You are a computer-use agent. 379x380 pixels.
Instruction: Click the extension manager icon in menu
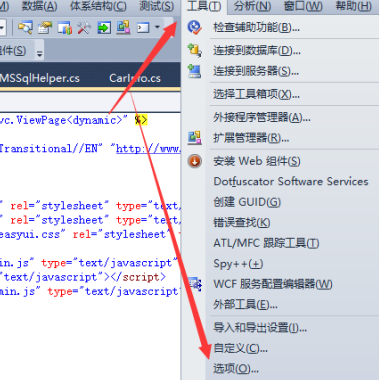tap(194, 138)
